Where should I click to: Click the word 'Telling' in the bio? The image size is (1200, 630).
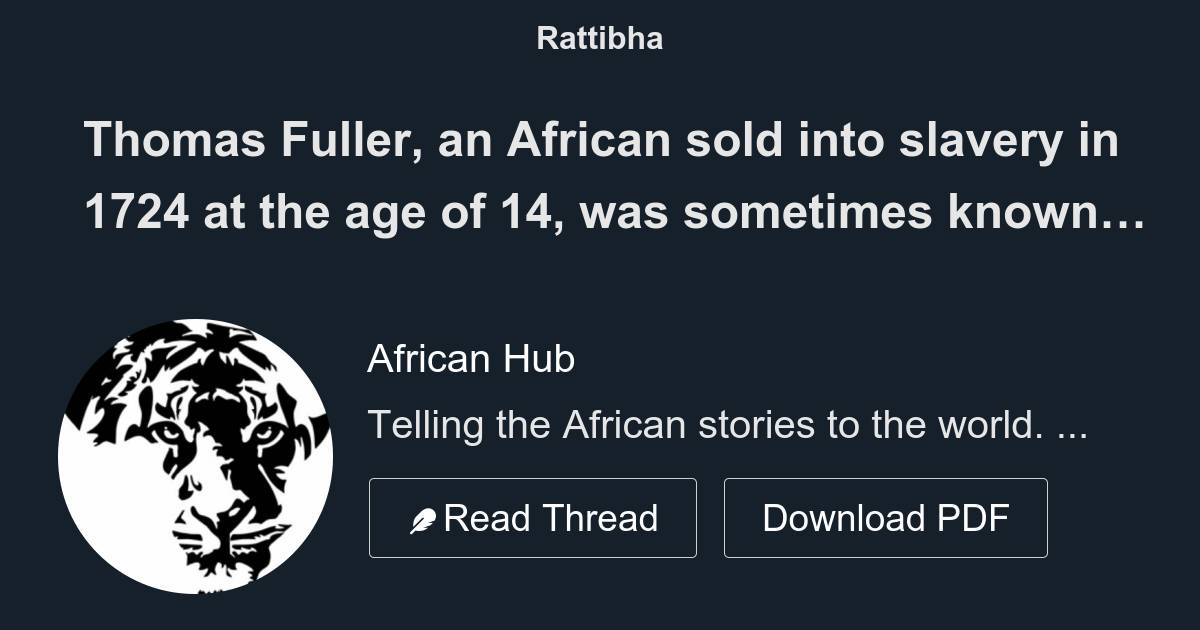tap(425, 427)
